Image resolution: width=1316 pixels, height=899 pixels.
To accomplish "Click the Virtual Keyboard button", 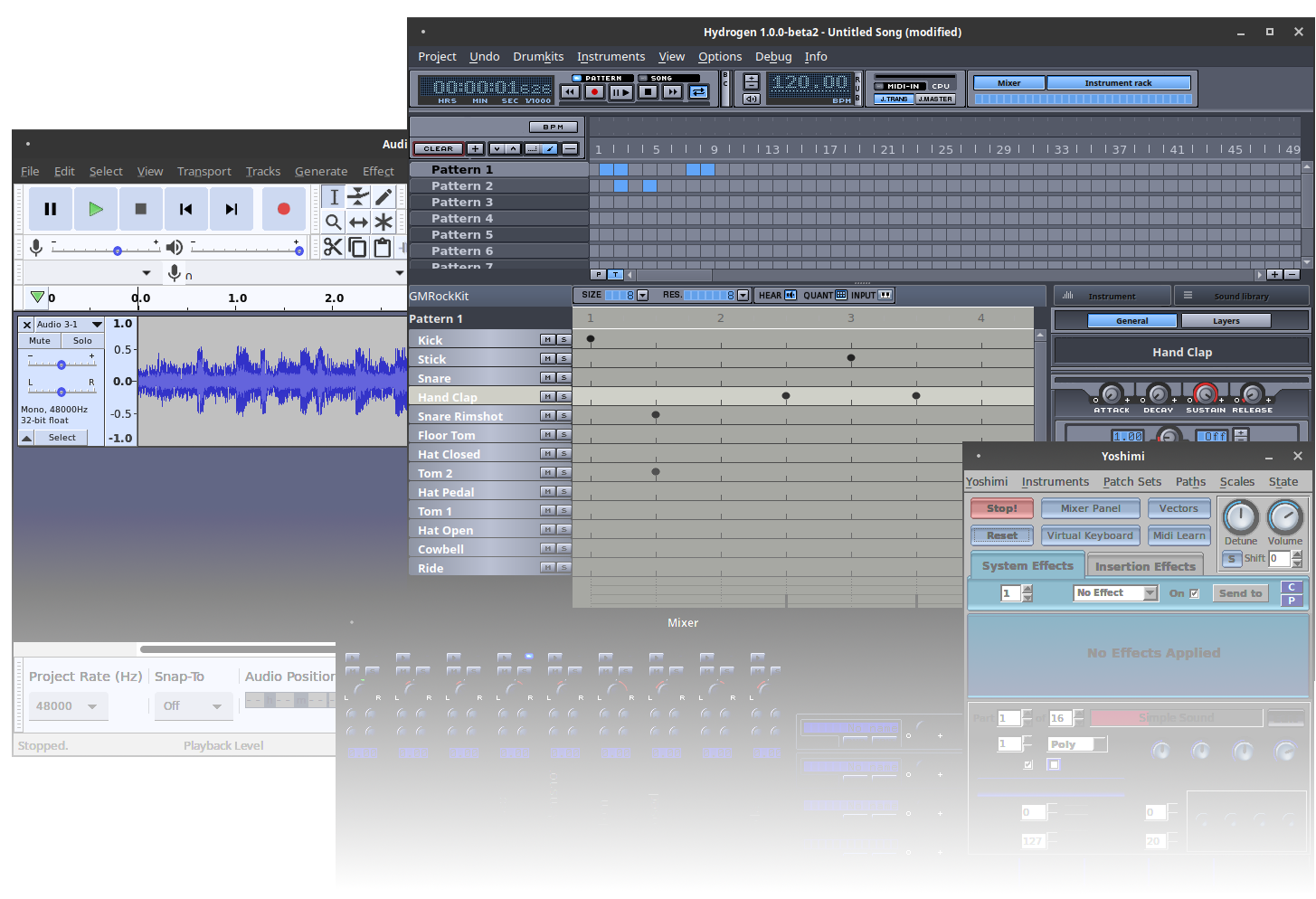I will pos(1089,535).
